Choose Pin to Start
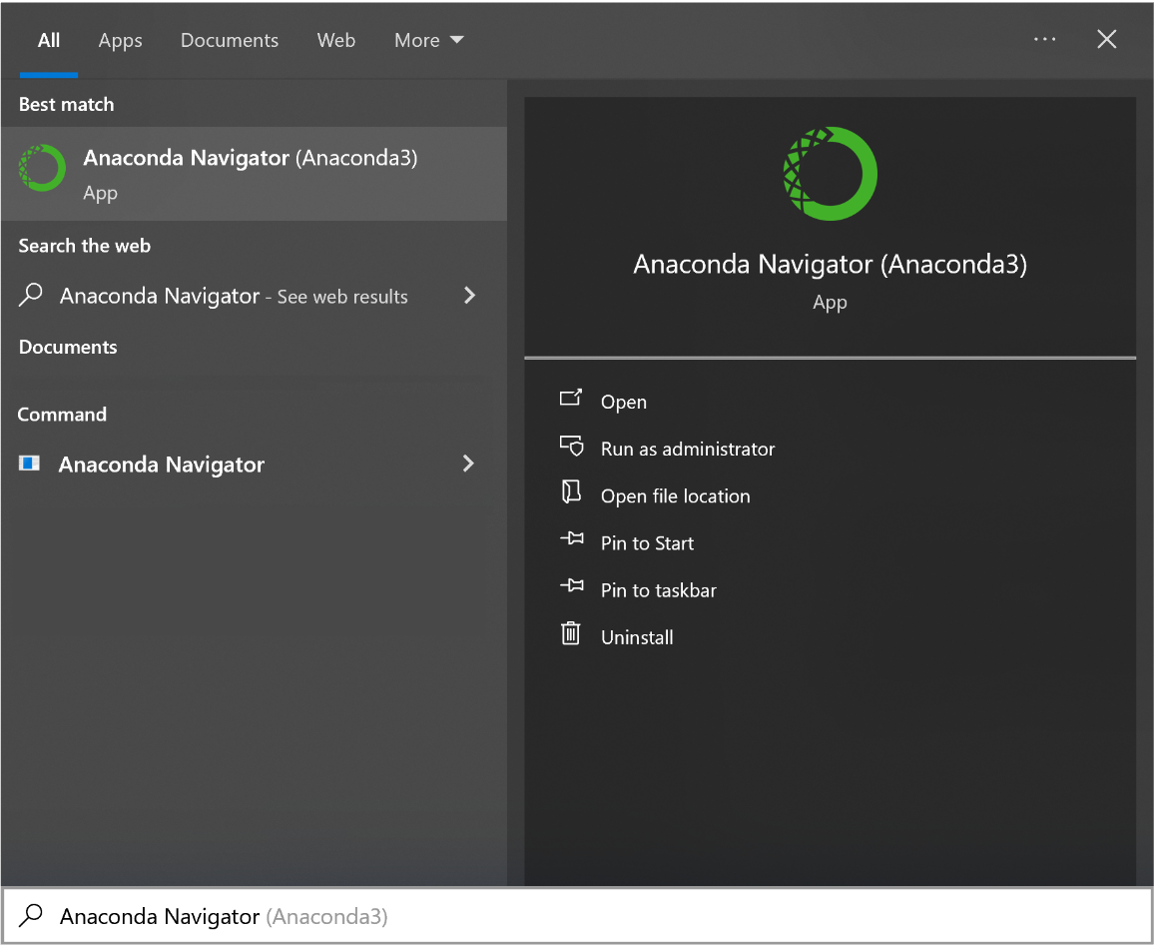Screen dimensions: 1155x947 647,543
